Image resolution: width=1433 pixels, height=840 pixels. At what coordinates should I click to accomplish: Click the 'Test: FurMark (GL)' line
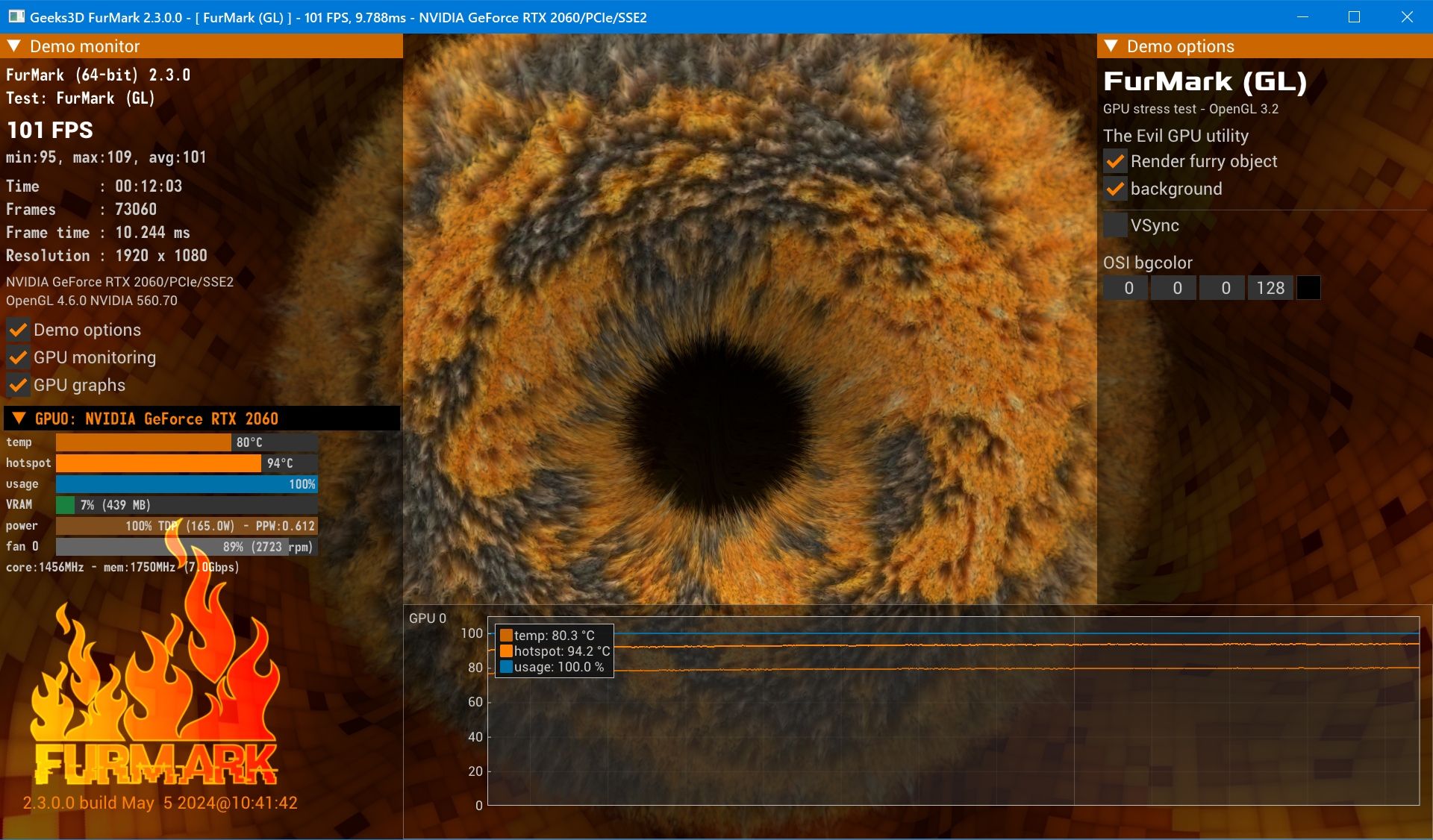pos(81,98)
